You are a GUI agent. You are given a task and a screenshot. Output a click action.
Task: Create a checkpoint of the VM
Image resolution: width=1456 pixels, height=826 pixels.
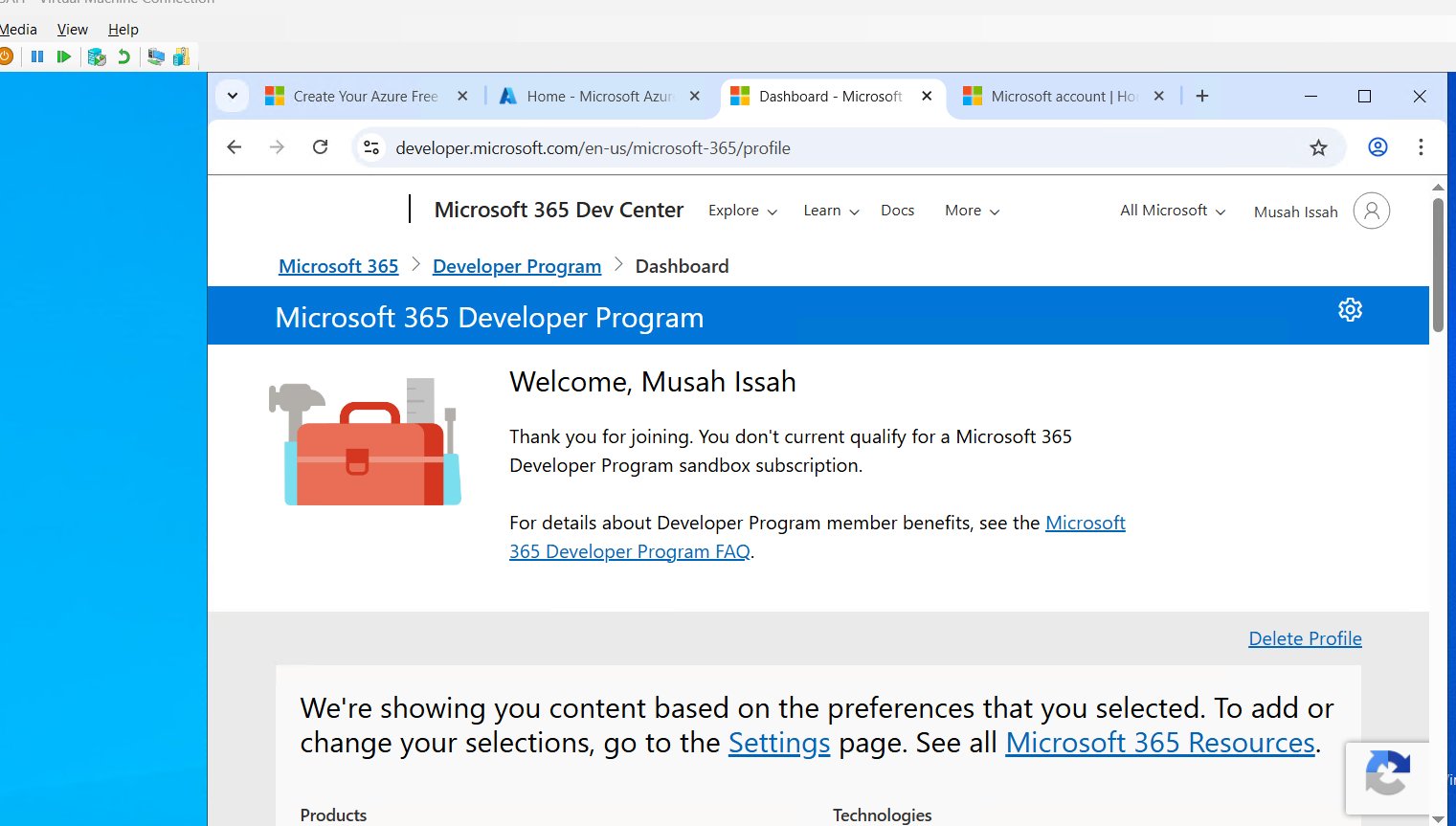point(97,57)
